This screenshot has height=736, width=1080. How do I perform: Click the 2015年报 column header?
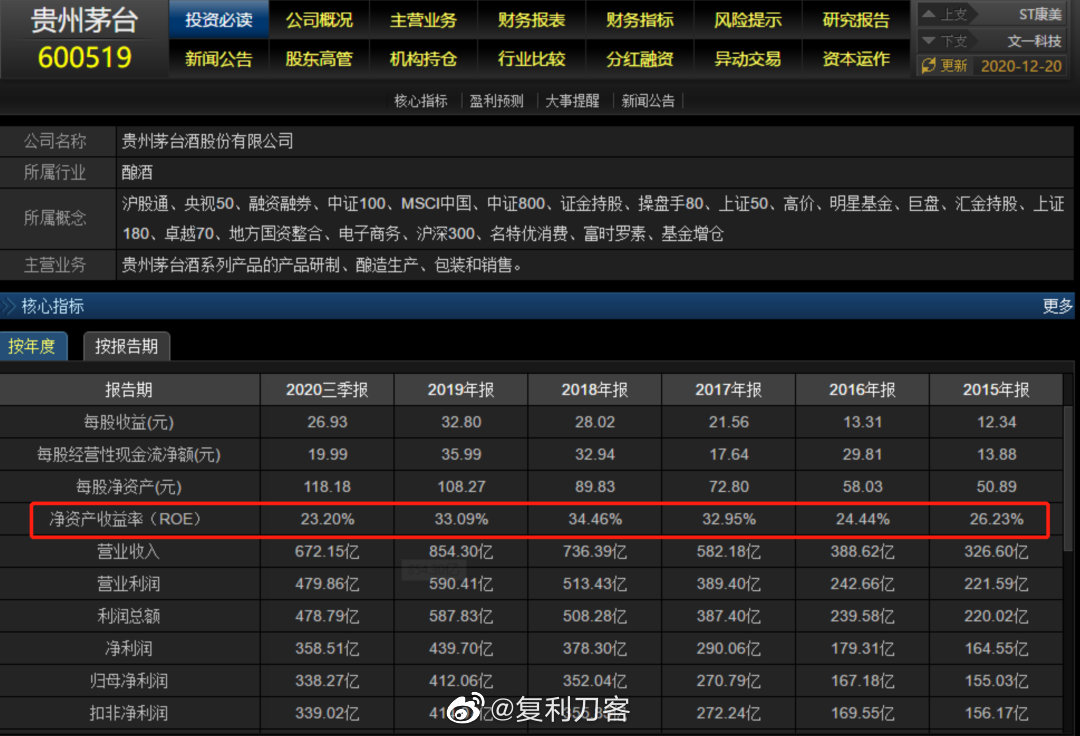tap(996, 390)
